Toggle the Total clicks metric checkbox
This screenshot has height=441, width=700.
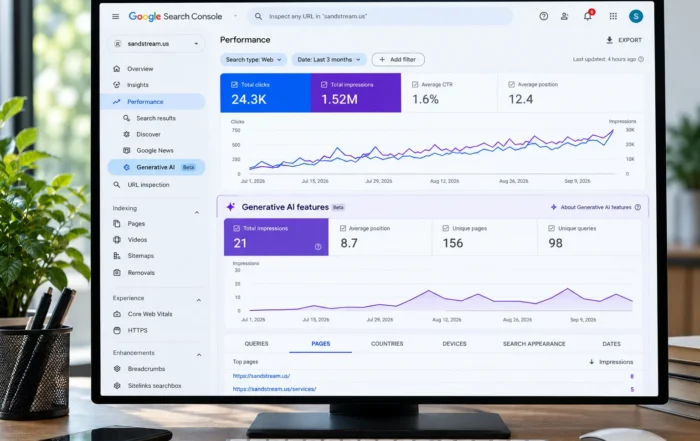[234, 85]
